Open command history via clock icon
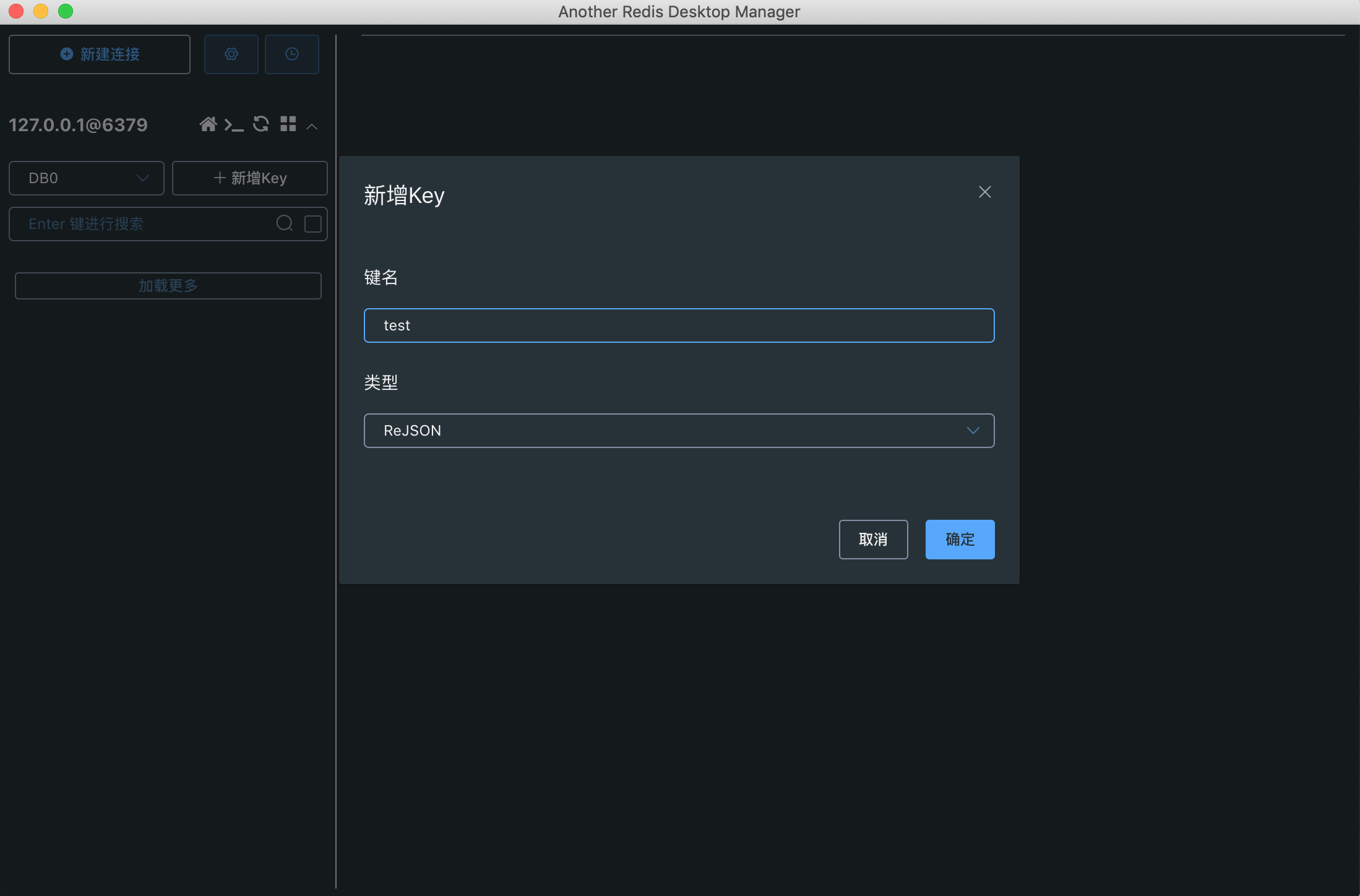This screenshot has height=896, width=1360. [x=291, y=54]
